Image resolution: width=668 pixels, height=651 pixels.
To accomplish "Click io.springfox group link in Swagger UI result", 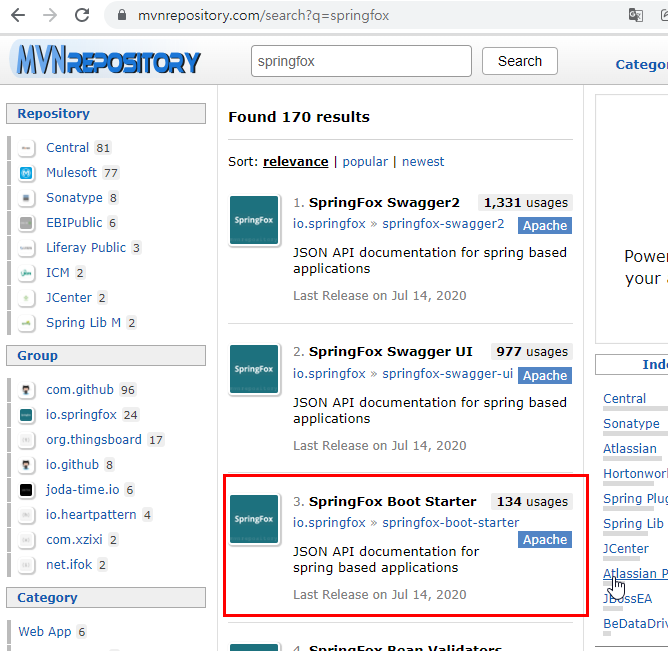I will tap(329, 374).
